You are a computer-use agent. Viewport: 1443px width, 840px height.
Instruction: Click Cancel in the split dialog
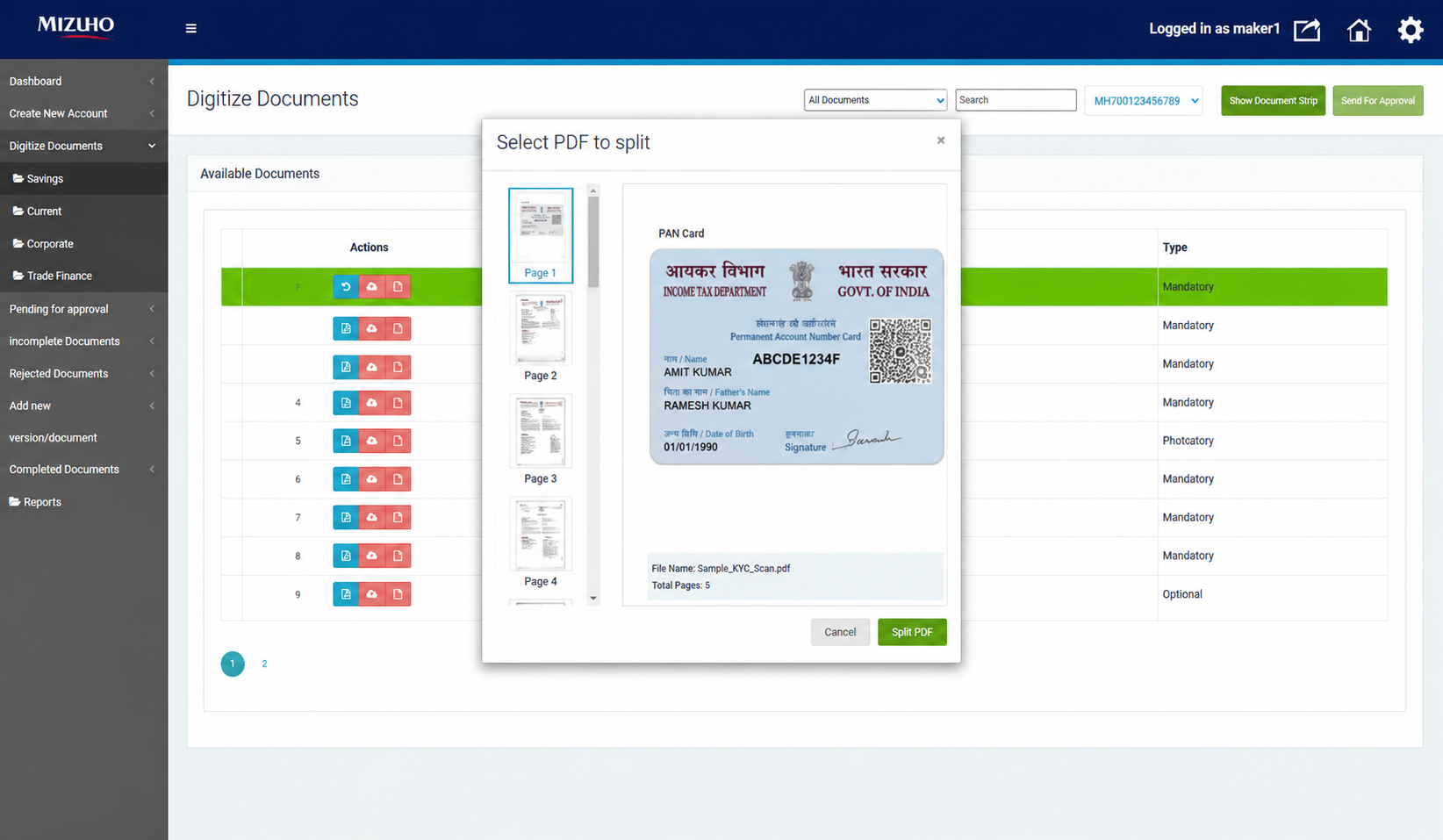[840, 632]
